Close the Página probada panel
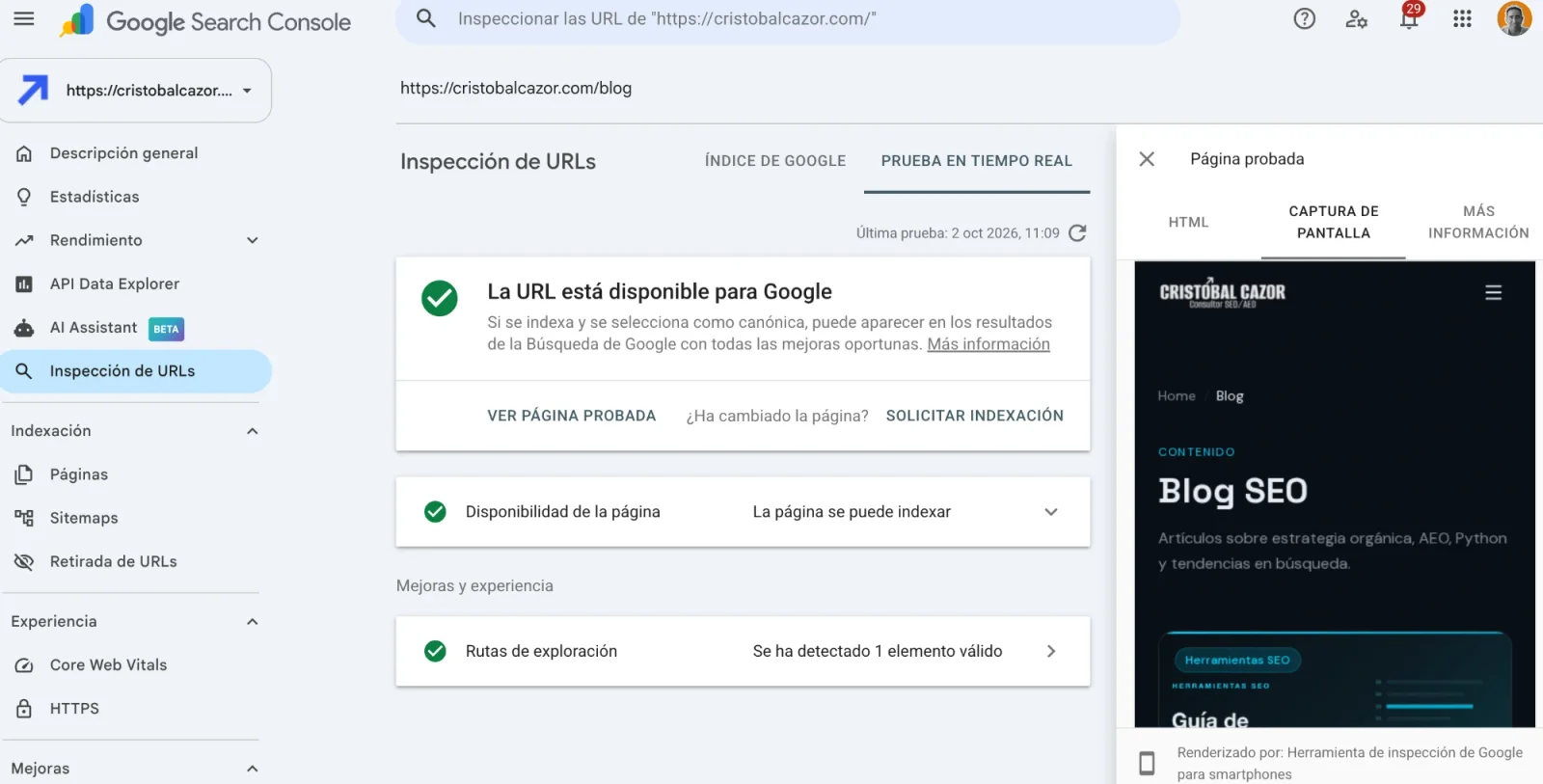The height and width of the screenshot is (784, 1543). [x=1147, y=159]
